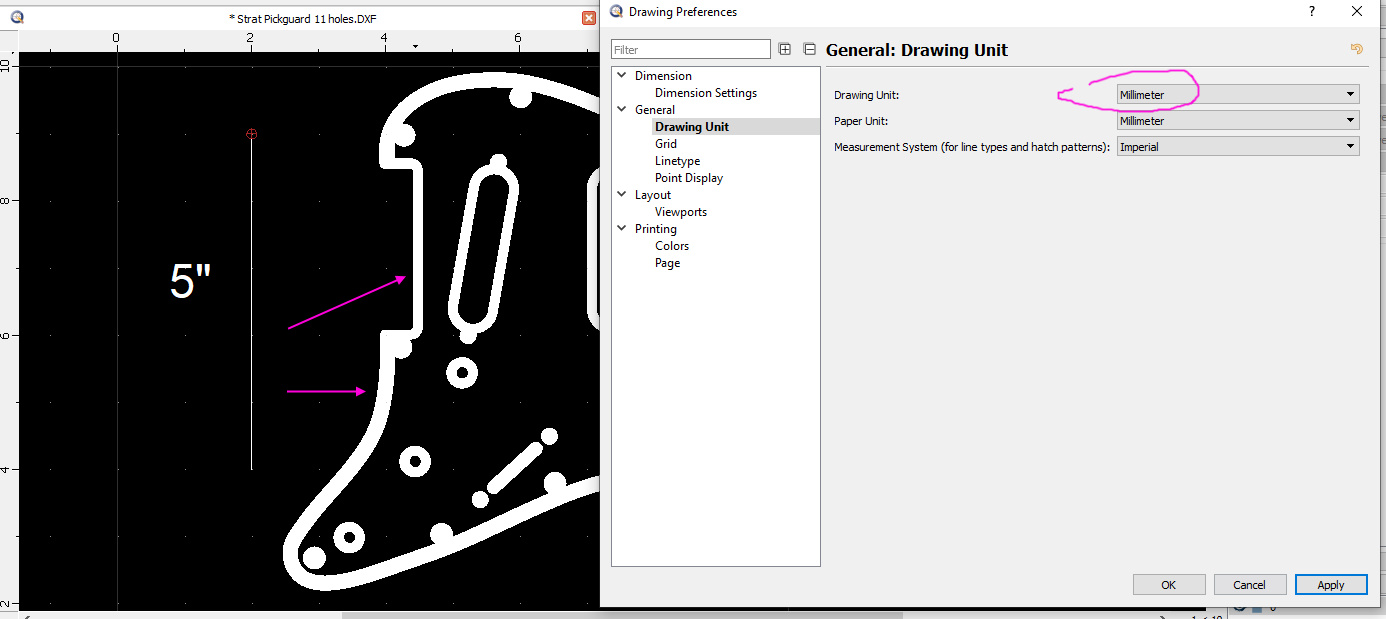The width and height of the screenshot is (1386, 619).
Task: Open the Paper Unit dropdown
Action: point(1237,121)
